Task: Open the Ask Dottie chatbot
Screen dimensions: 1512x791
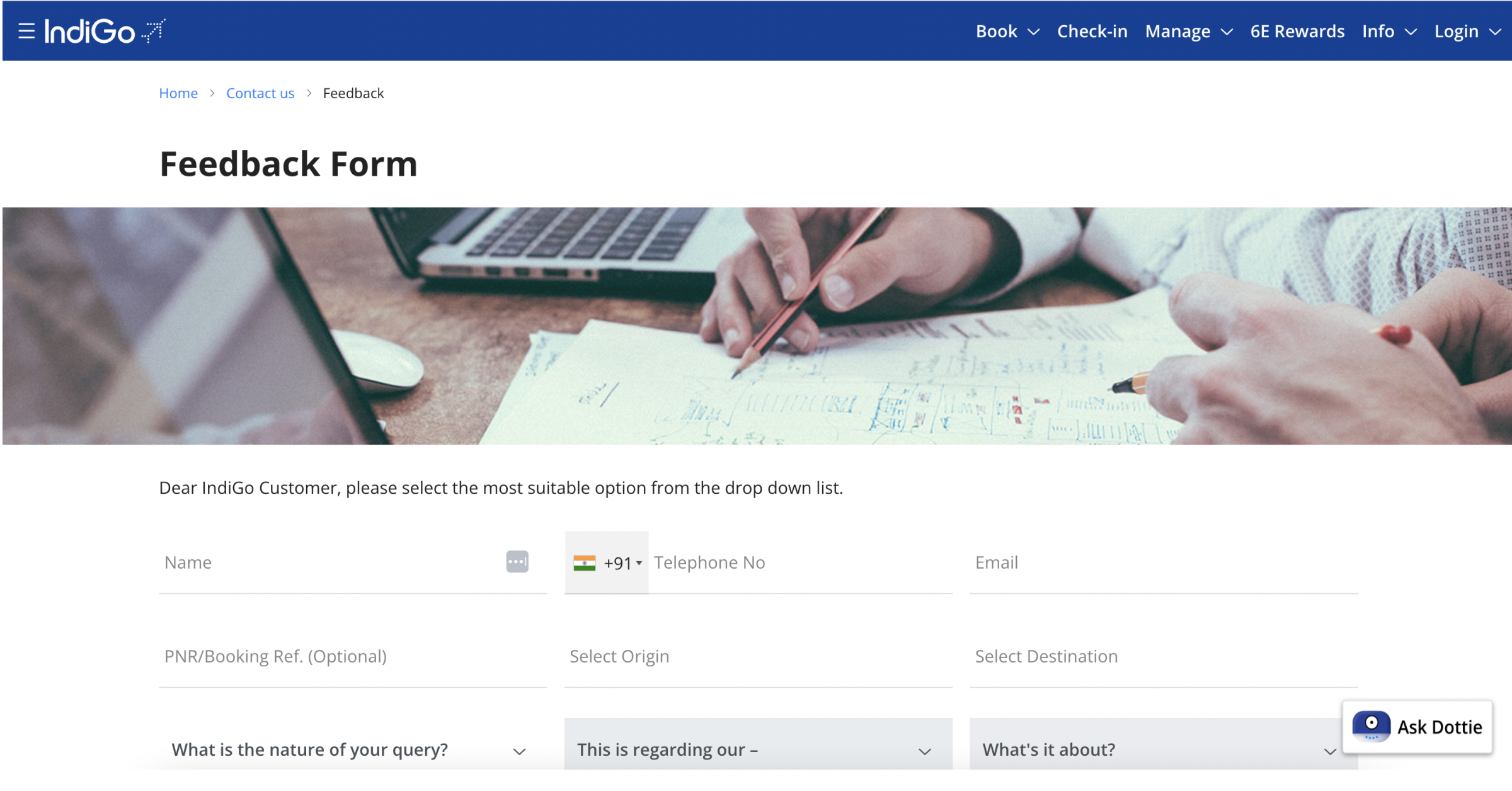Action: [x=1417, y=726]
